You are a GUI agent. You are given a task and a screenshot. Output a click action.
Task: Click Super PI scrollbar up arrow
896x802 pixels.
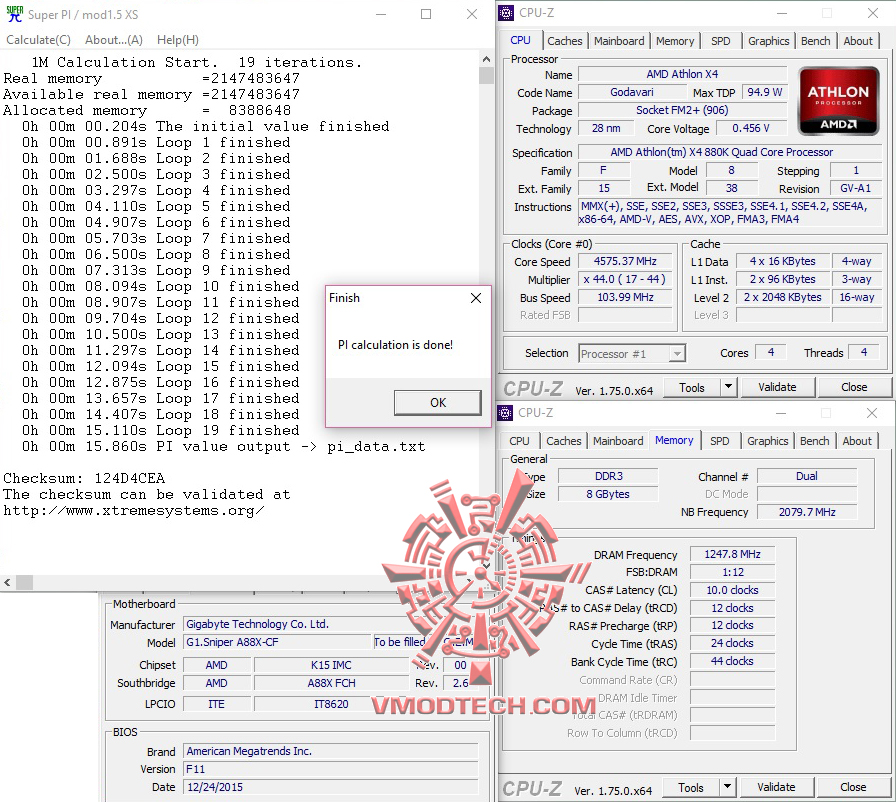486,59
